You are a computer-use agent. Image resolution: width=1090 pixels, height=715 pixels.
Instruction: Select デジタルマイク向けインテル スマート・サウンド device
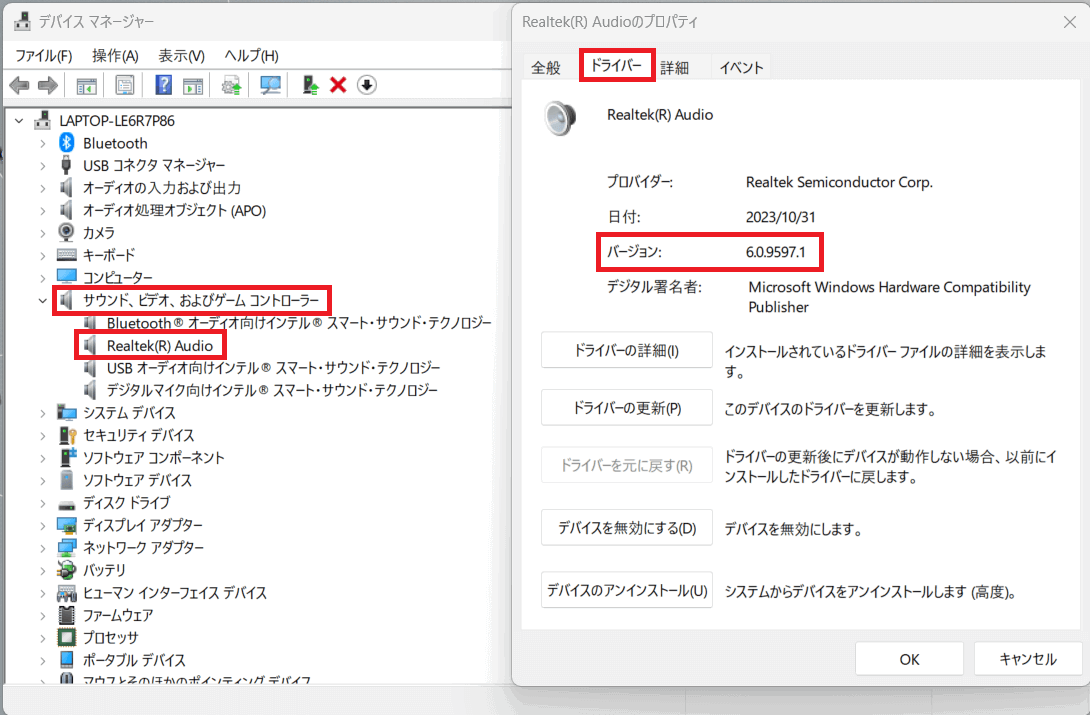pyautogui.click(x=272, y=390)
